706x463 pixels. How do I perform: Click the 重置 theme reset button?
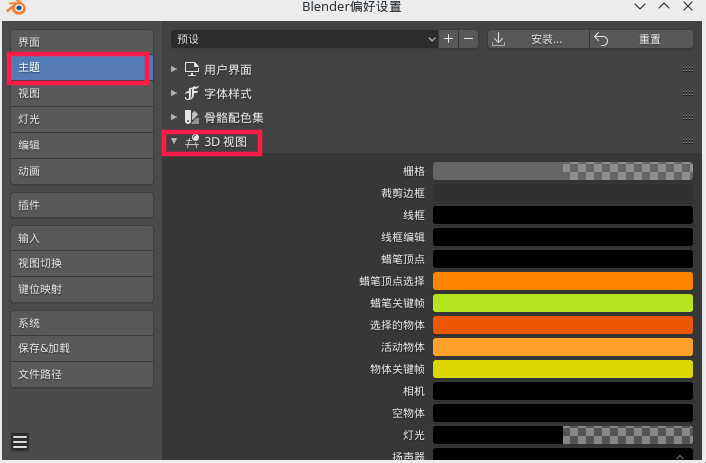pyautogui.click(x=642, y=39)
